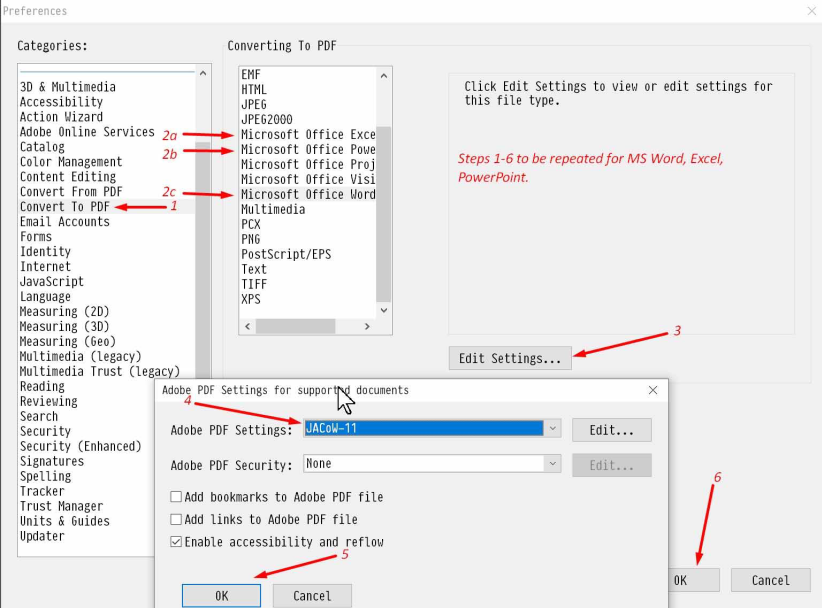822x608 pixels.
Task: Select Accessibility in Categories list
Action: [x=61, y=102]
